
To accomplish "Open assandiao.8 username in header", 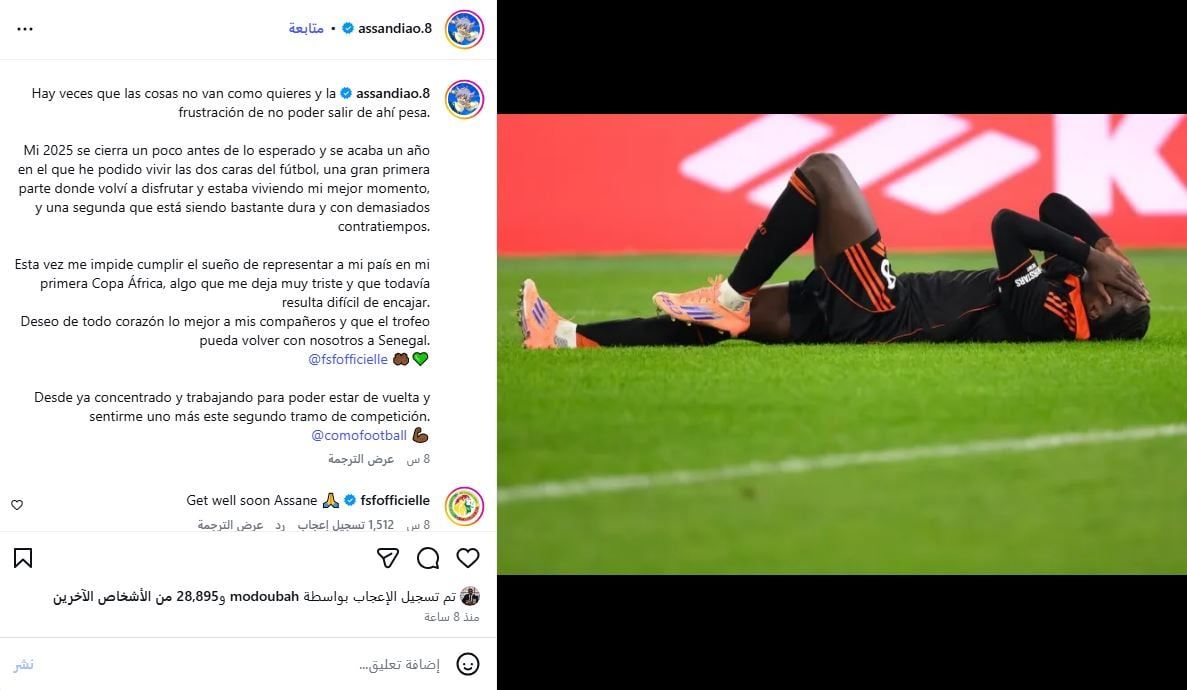I will tap(395, 29).
